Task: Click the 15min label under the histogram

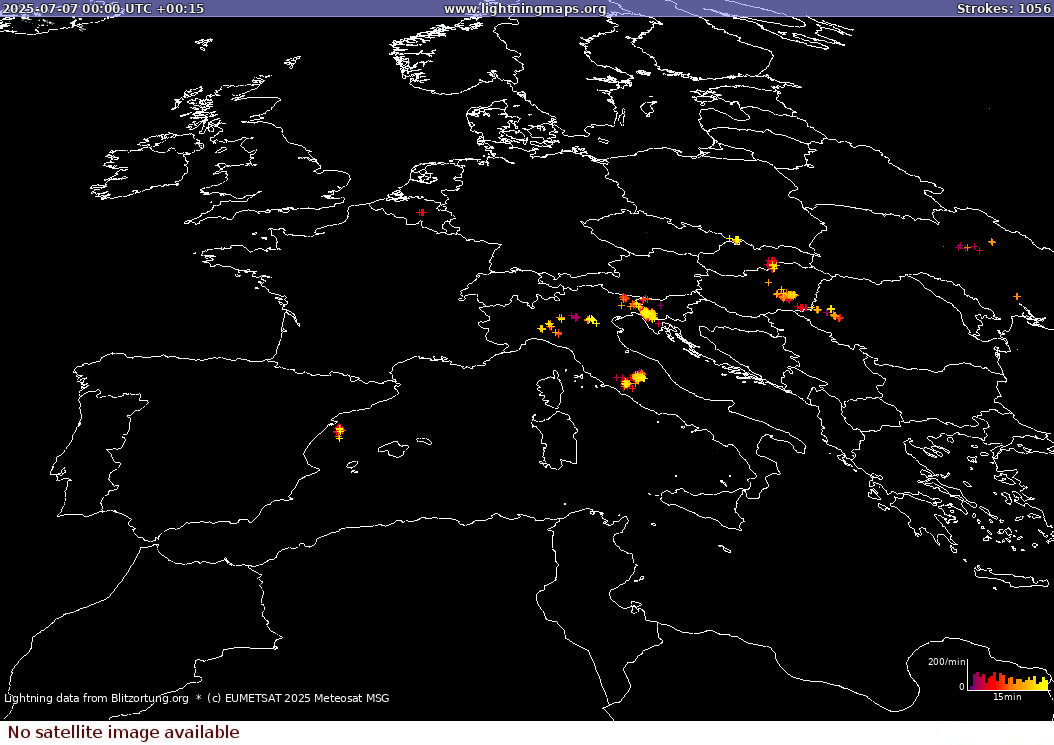Action: click(1005, 696)
